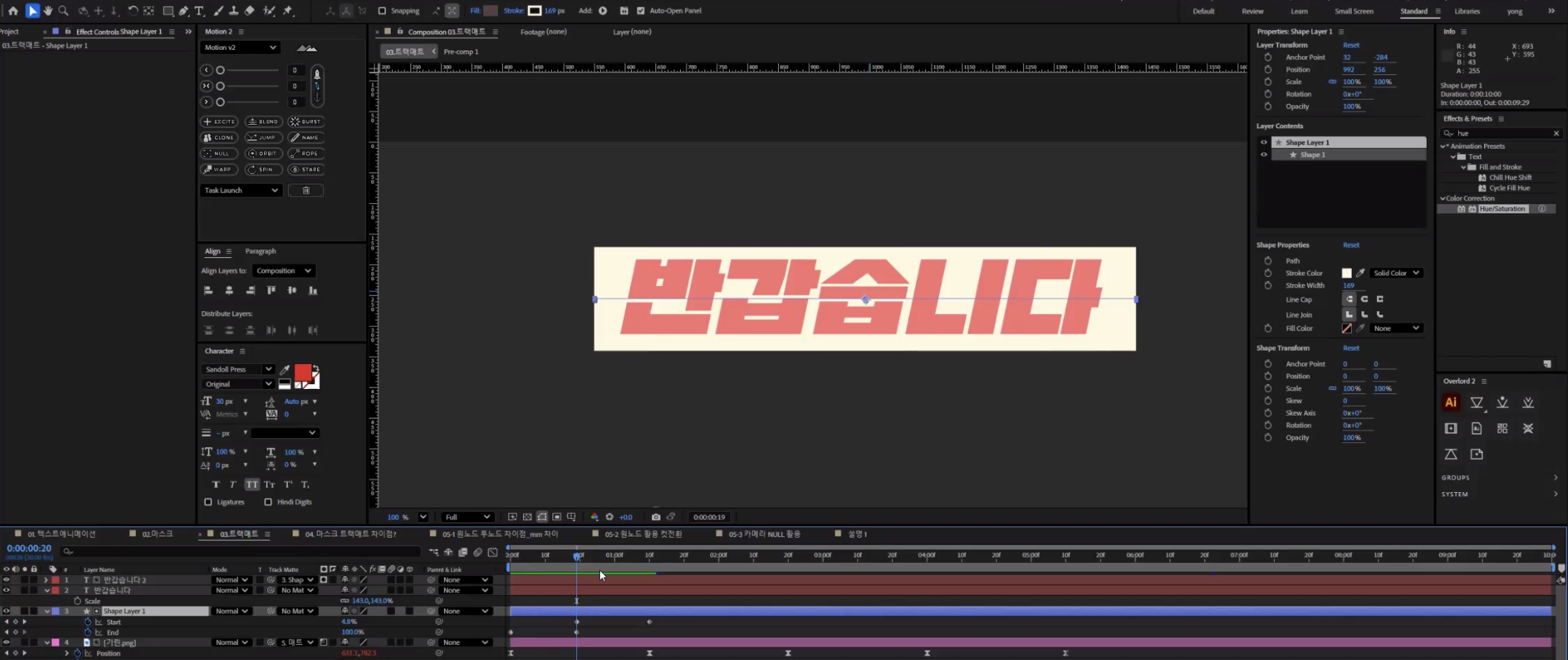Enable the Ligatures checkbox

tap(208, 502)
